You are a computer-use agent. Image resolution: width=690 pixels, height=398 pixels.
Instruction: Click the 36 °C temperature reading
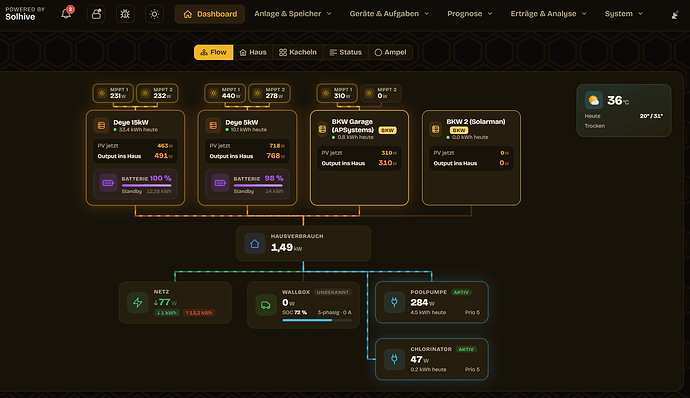coord(618,101)
